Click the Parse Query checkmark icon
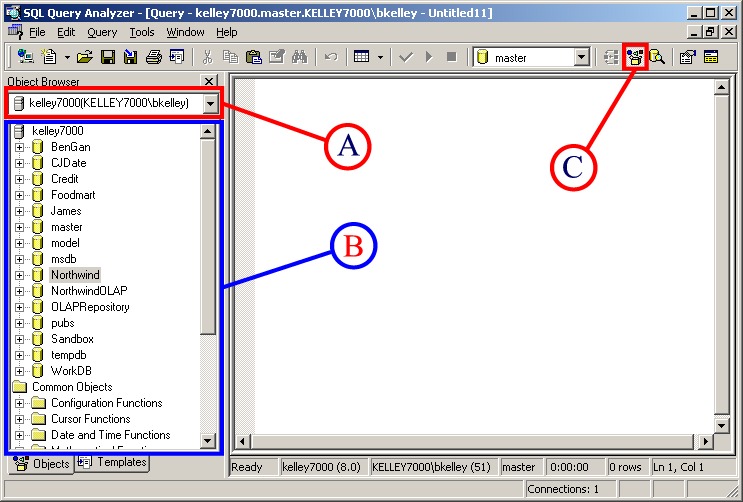 [x=406, y=57]
